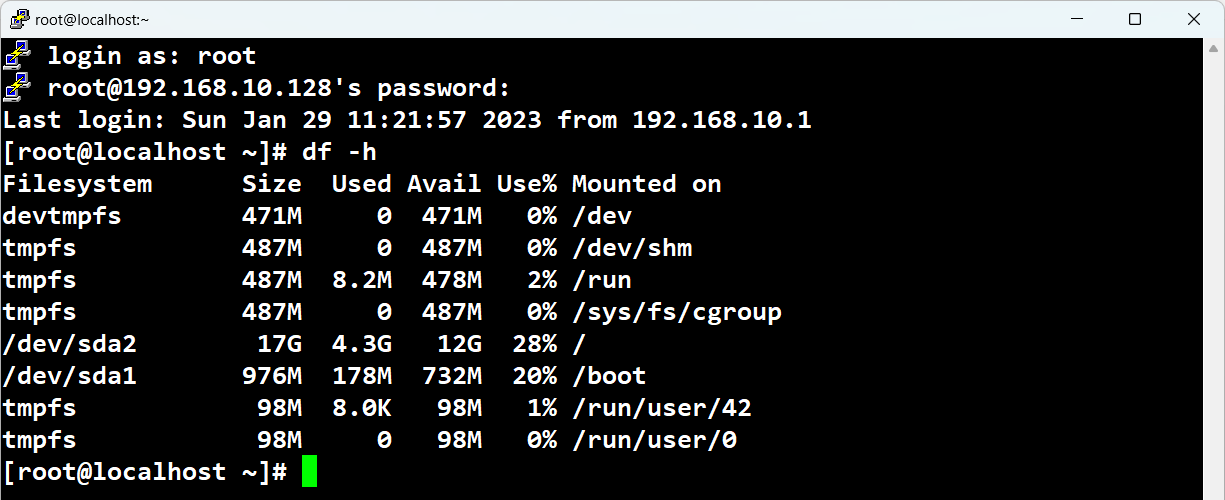Click the "178M" used value

[362, 376]
